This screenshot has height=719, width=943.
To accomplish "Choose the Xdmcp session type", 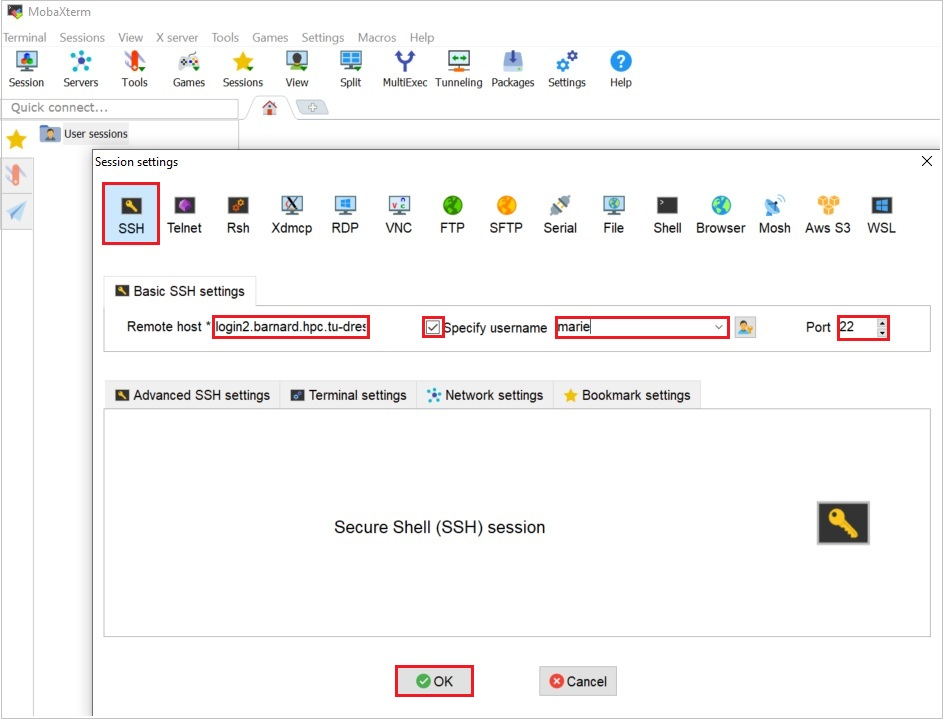I will click(x=292, y=214).
